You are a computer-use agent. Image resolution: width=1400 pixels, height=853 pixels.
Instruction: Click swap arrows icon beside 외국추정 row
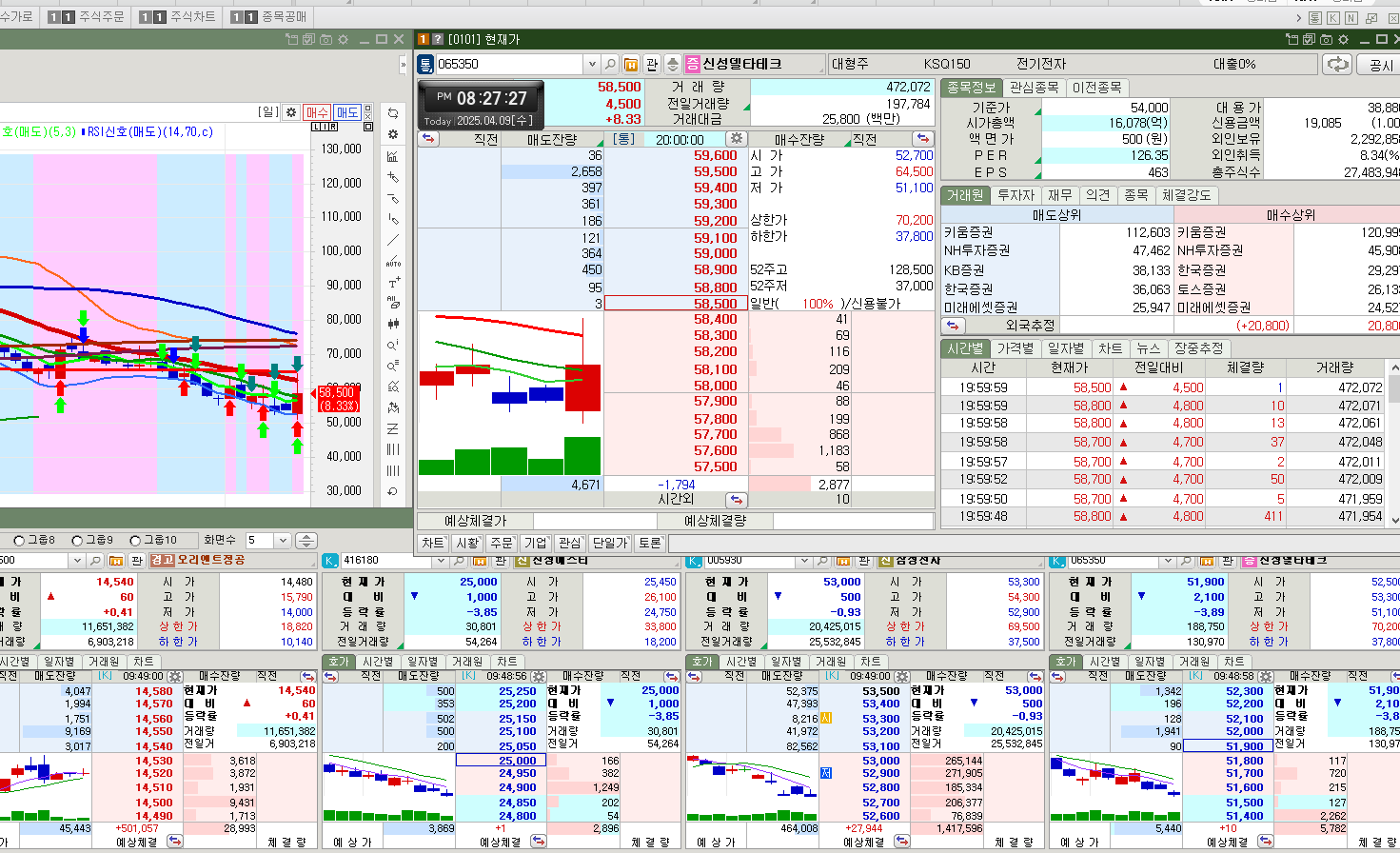pos(952,326)
